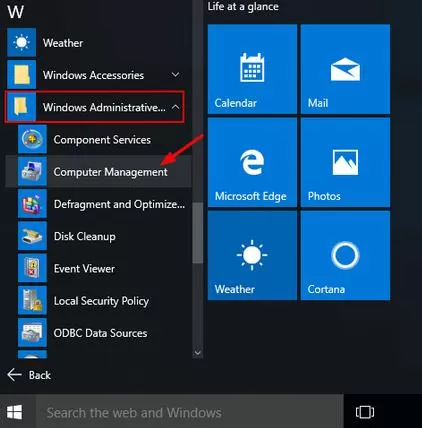Click the Windows Start button
Image resolution: width=422 pixels, height=428 pixels.
click(x=15, y=412)
